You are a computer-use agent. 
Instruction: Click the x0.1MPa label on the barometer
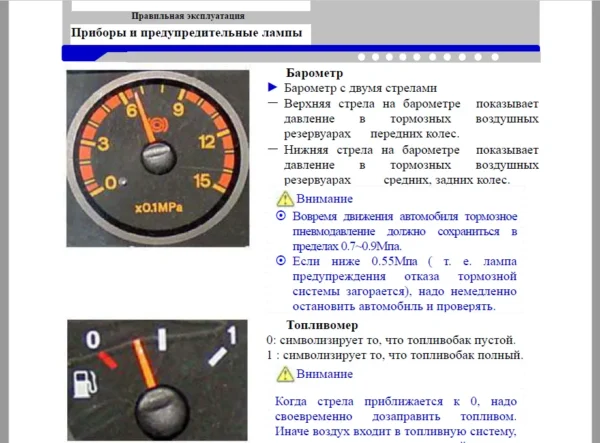point(156,208)
